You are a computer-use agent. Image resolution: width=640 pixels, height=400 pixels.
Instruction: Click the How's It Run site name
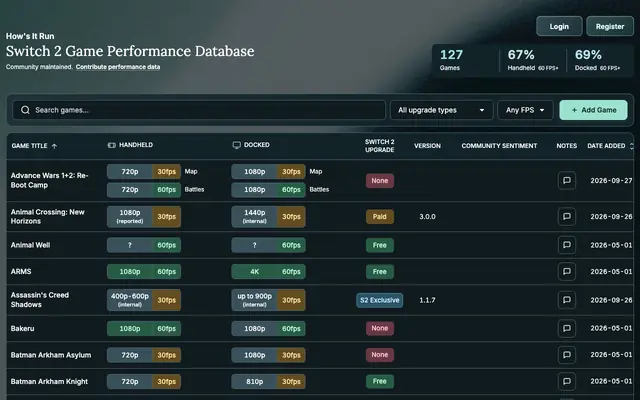[x=30, y=36]
